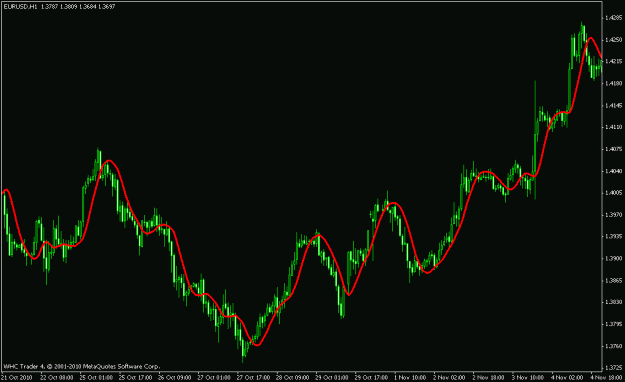Select the 27 Oct 01:00 time label
This screenshot has width=625, height=382.
coord(214,377)
